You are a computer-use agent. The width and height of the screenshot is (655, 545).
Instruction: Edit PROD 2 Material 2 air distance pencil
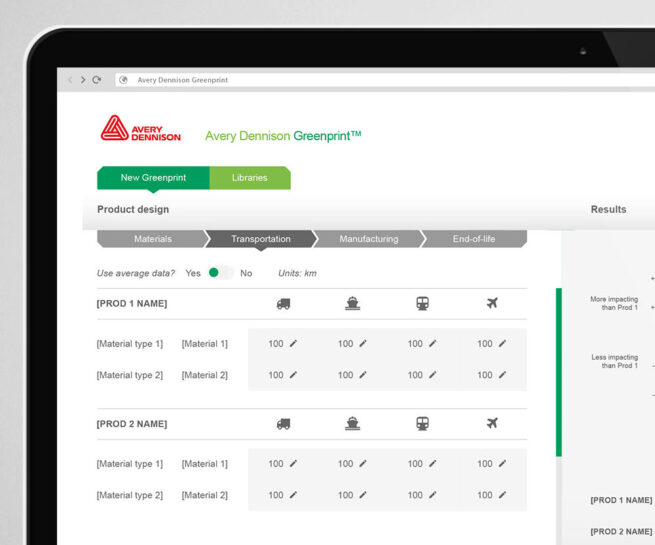[503, 494]
